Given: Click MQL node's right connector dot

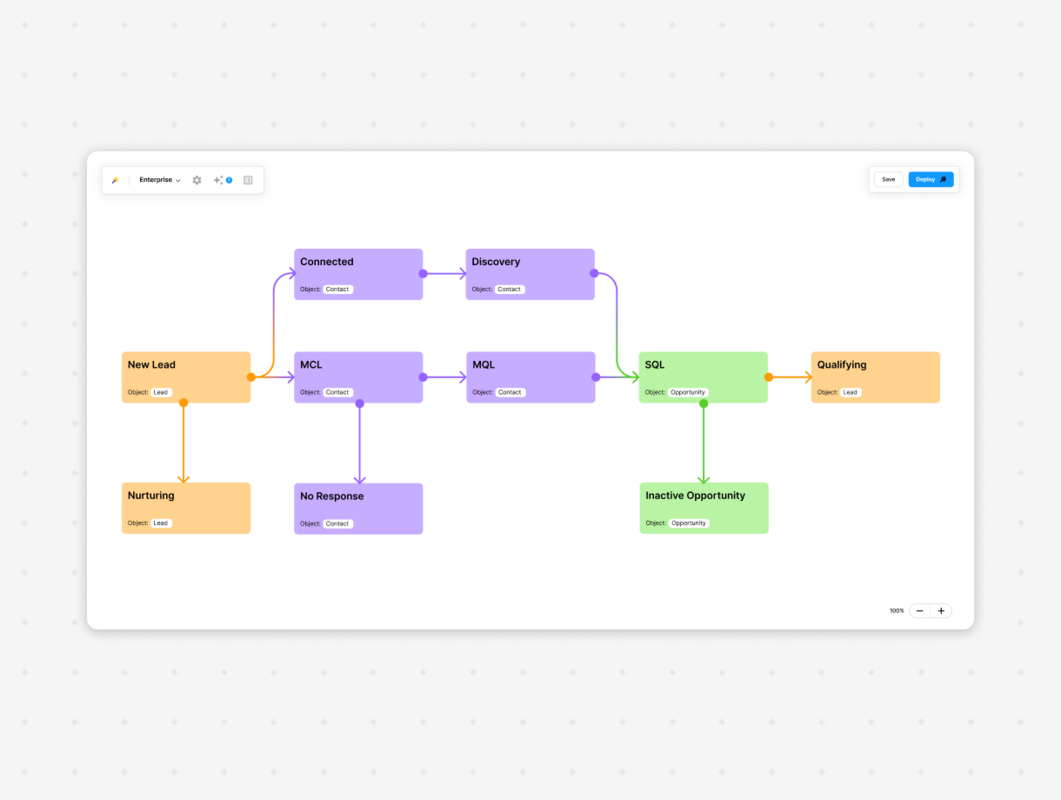Looking at the screenshot, I should point(596,377).
